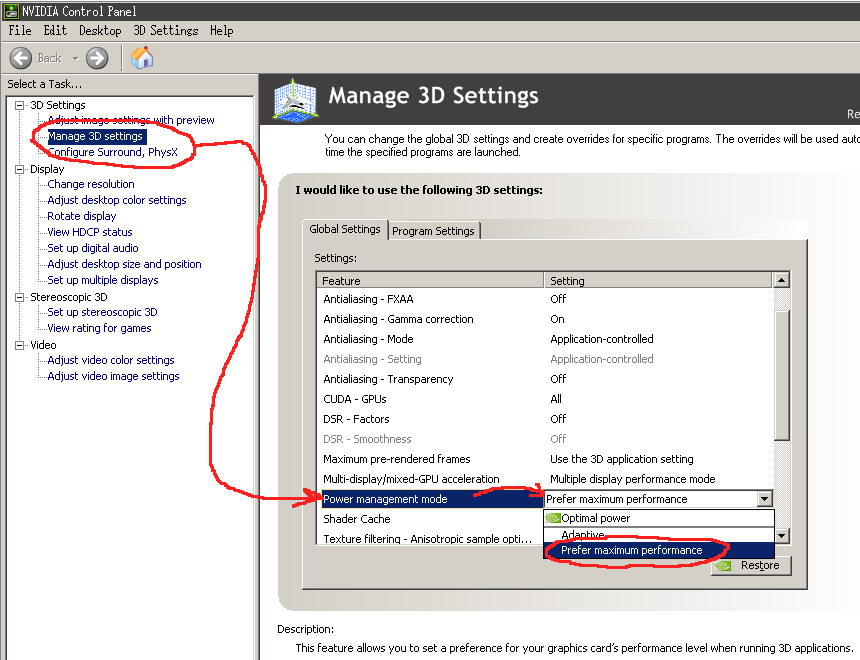Switch to Program Settings tab
860x660 pixels.
(x=433, y=231)
